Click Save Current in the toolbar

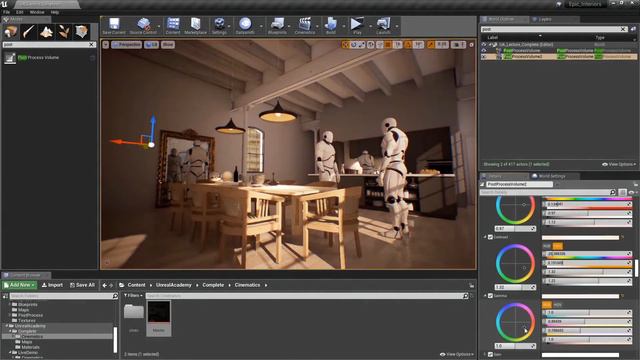[x=114, y=26]
